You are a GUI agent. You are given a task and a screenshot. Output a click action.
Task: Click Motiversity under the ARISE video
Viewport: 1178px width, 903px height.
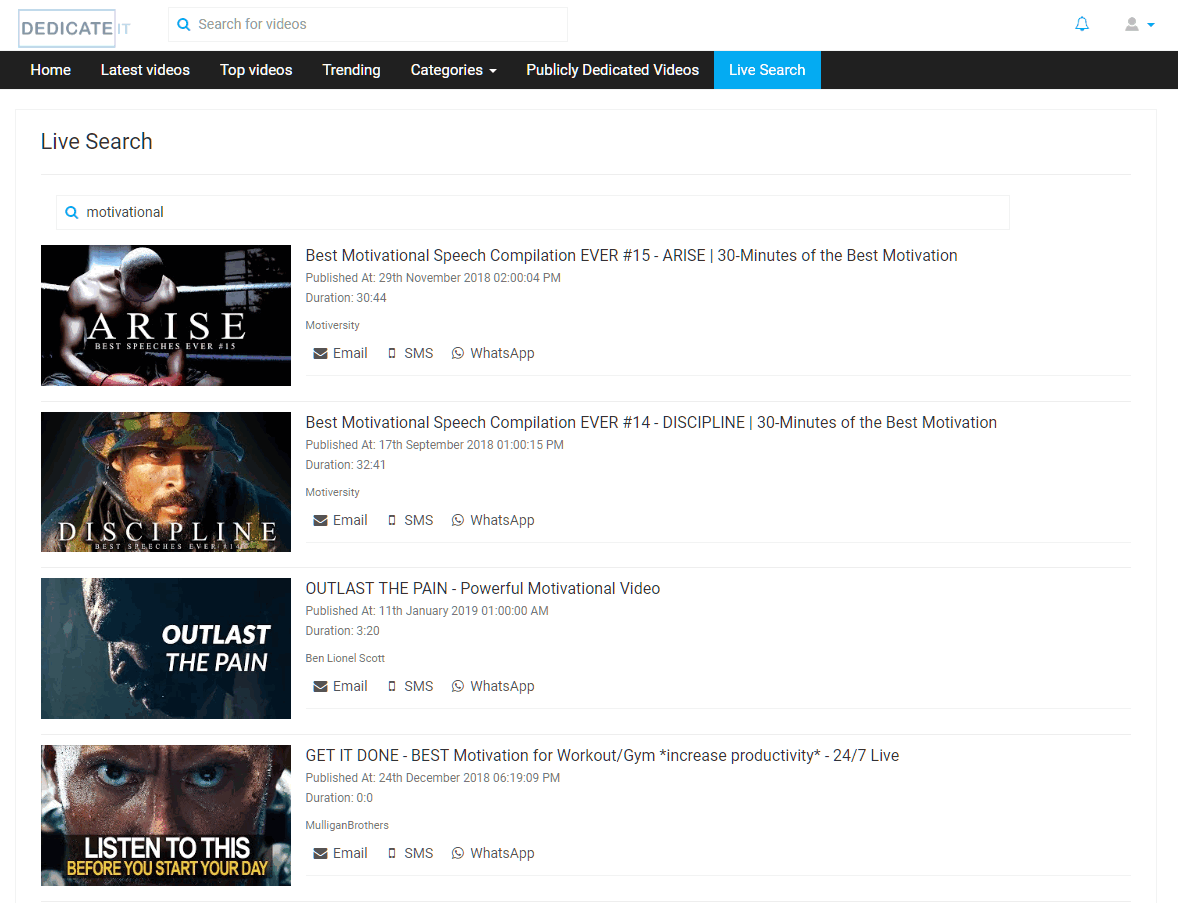332,325
